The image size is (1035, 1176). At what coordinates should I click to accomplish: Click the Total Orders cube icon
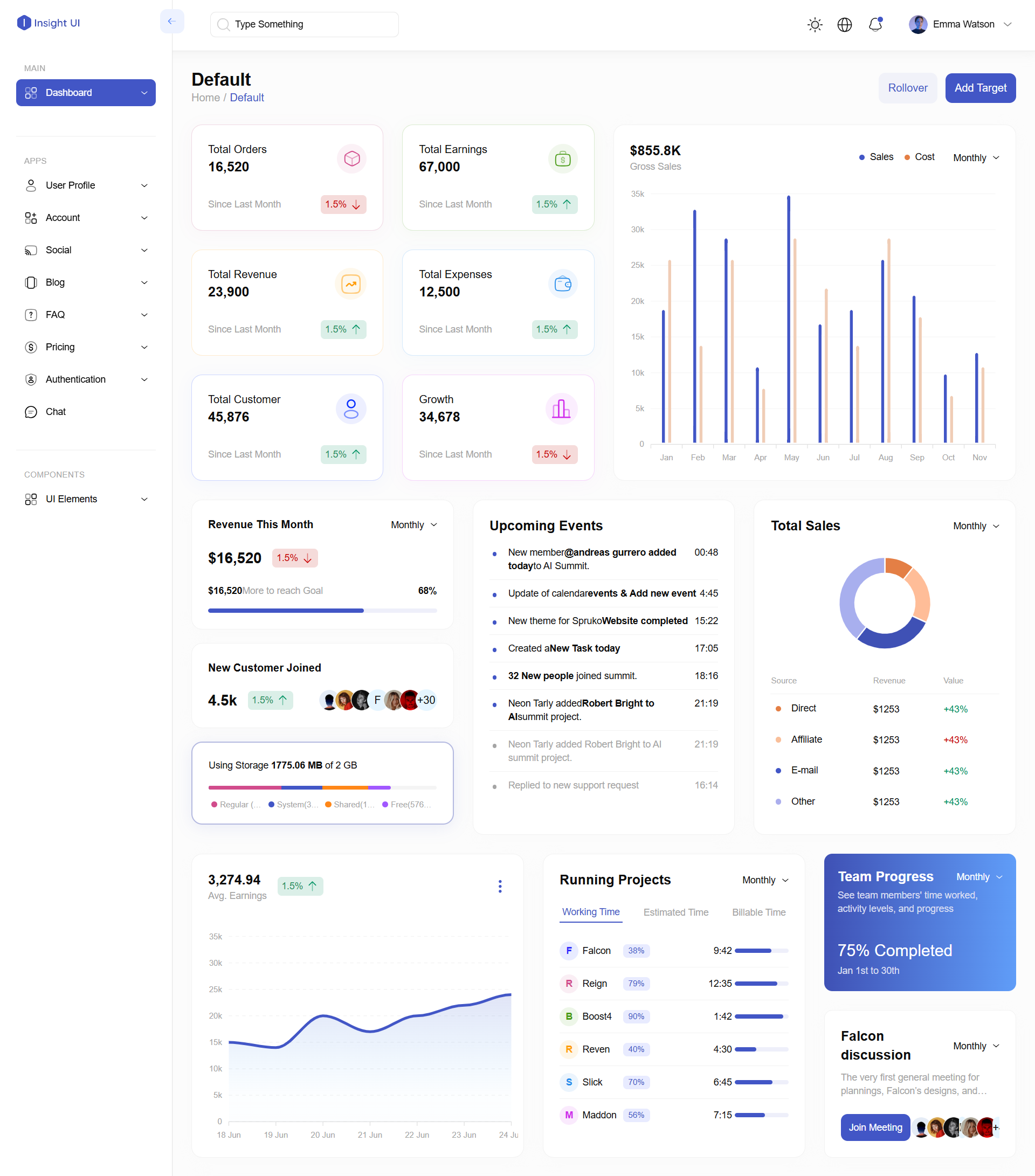pos(351,159)
